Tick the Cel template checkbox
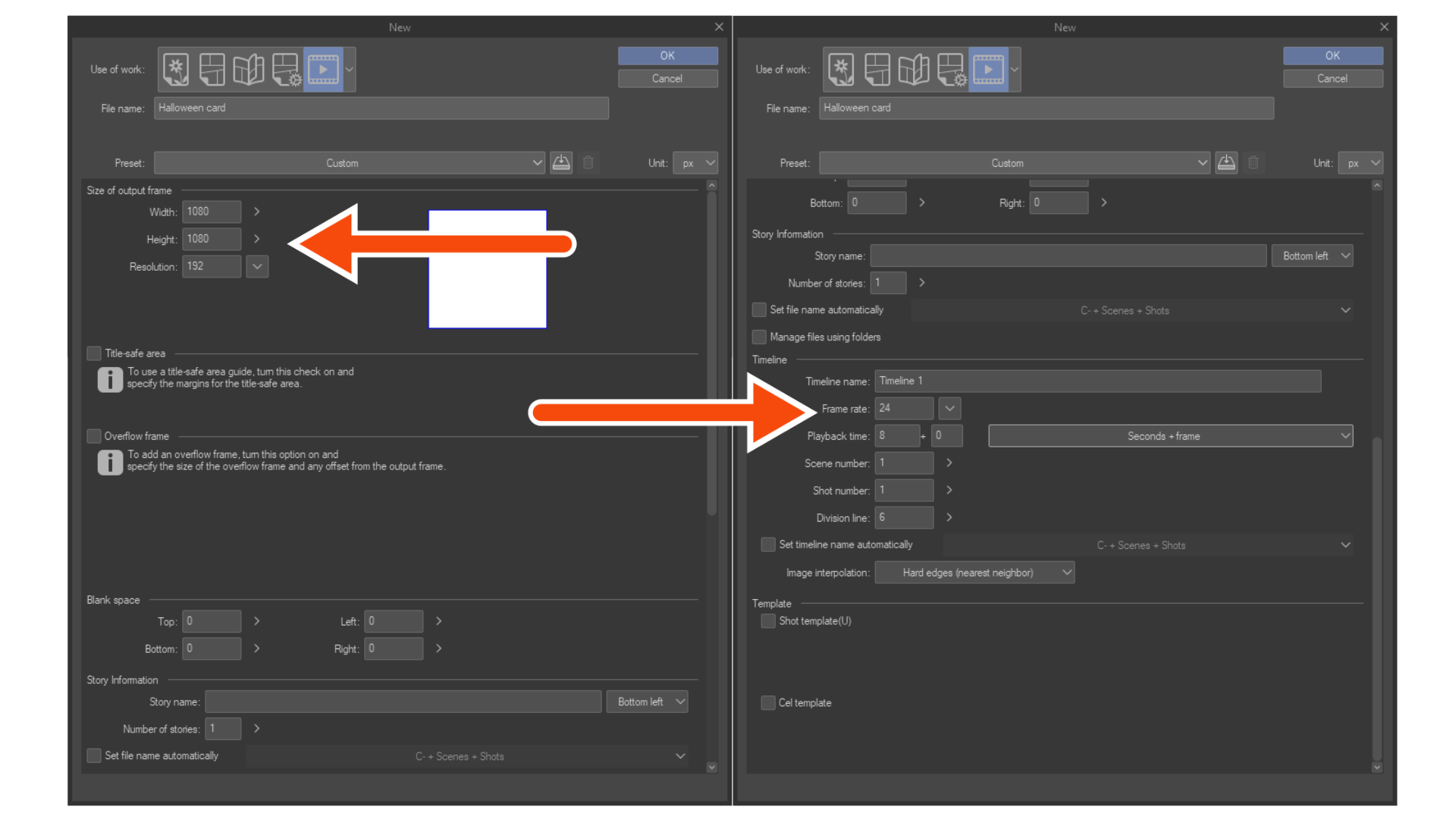 (768, 703)
